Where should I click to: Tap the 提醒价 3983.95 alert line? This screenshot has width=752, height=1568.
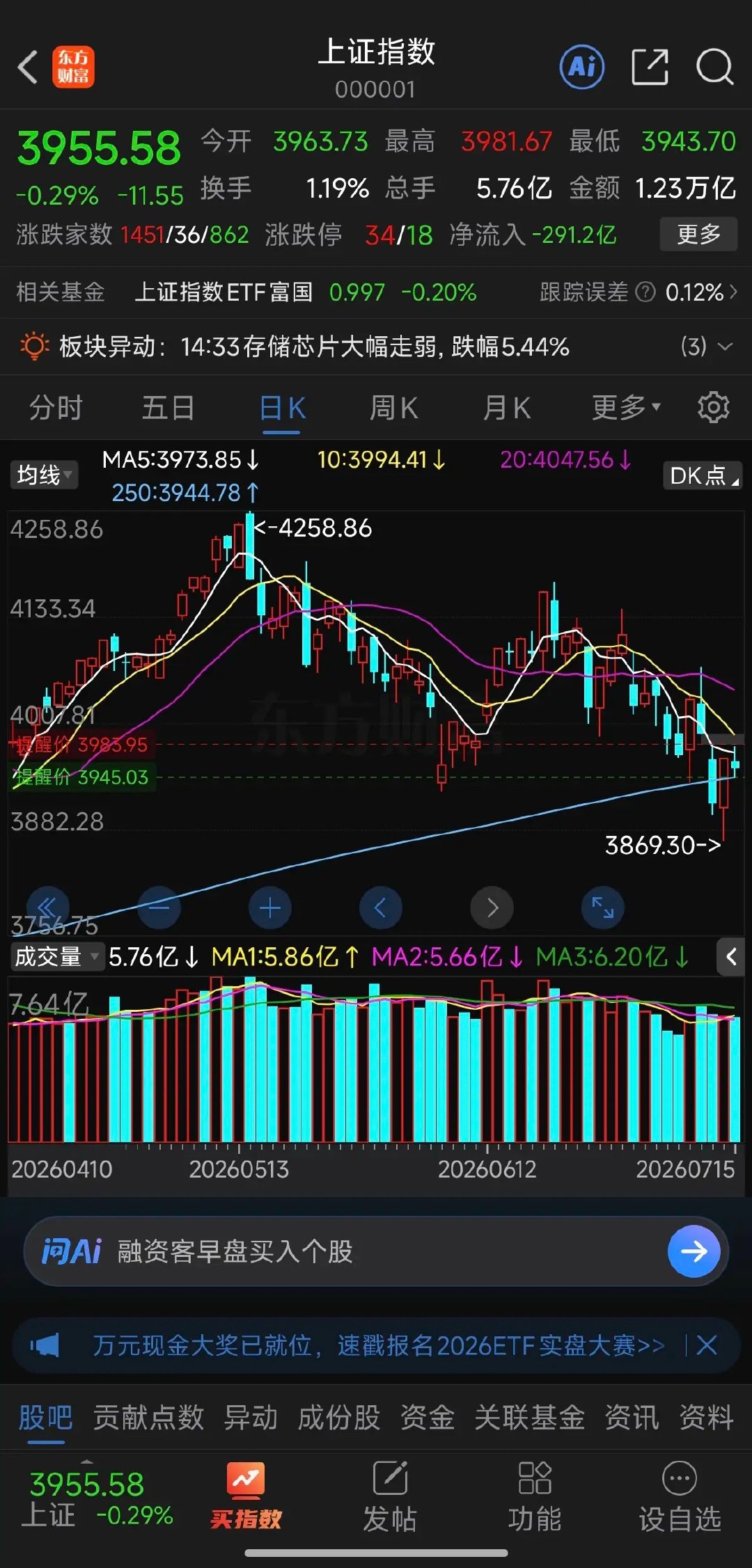click(81, 745)
